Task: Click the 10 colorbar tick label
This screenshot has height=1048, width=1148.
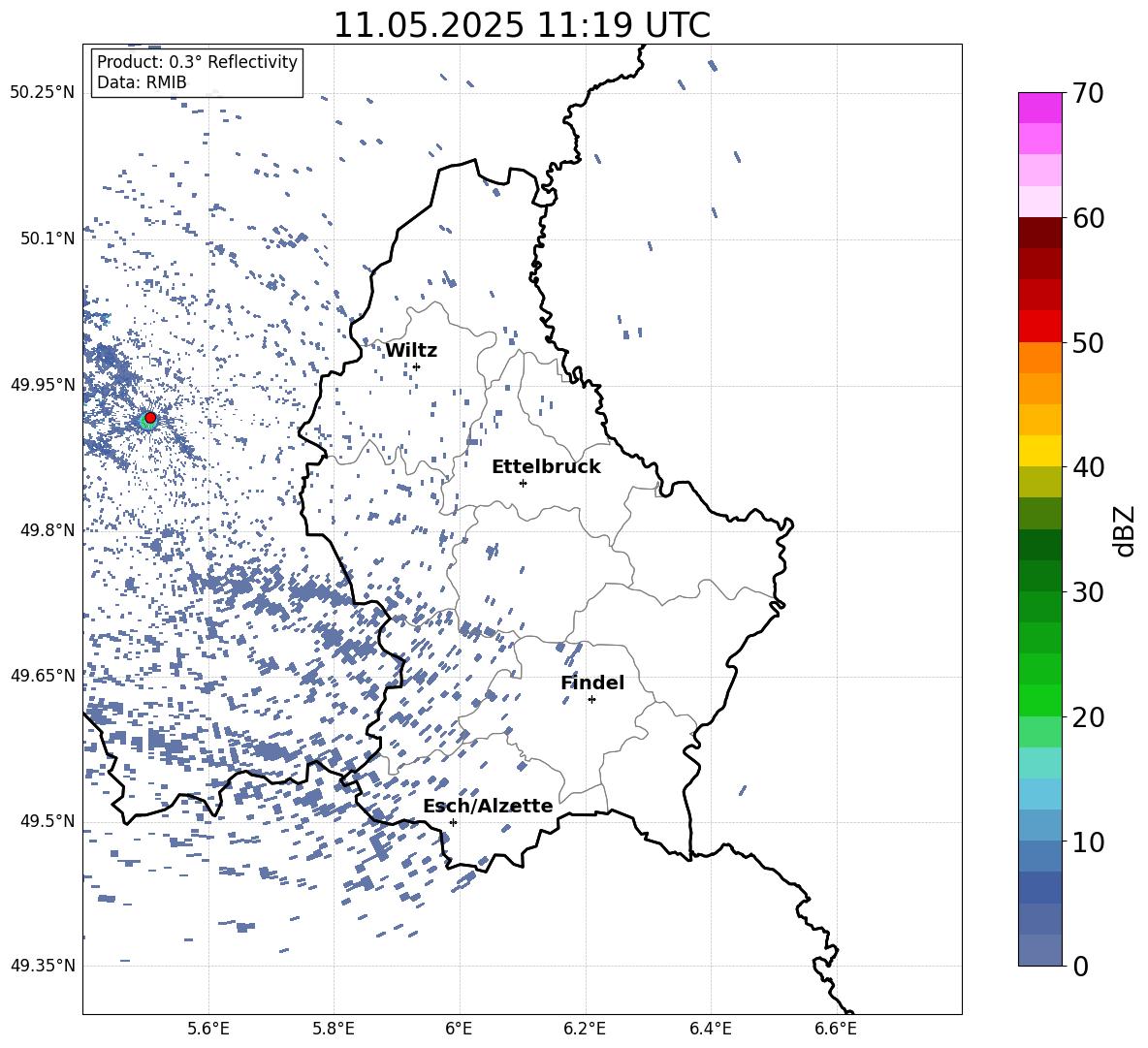Action: [x=1088, y=842]
